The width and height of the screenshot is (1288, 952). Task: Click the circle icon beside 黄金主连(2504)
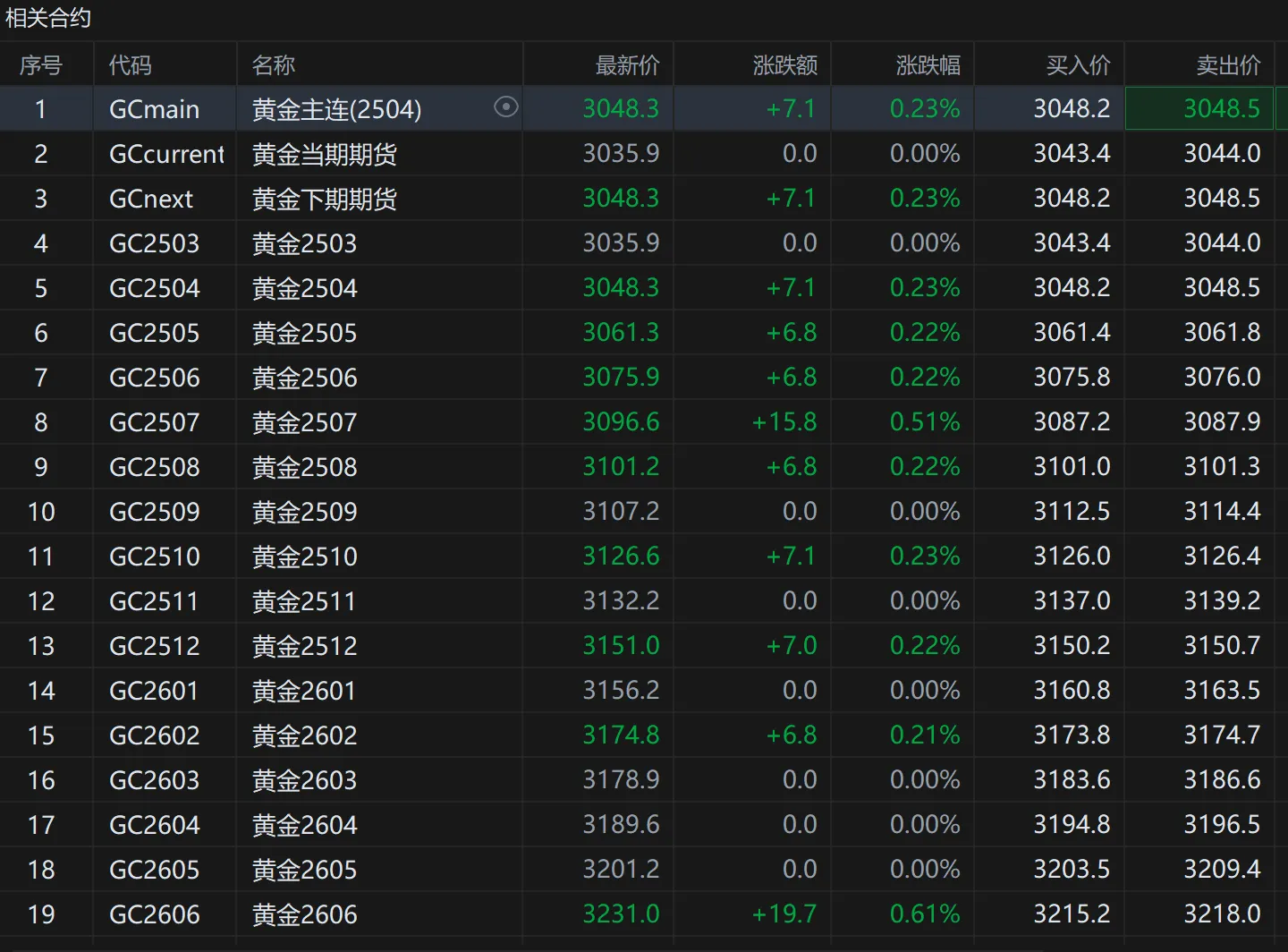(x=506, y=107)
